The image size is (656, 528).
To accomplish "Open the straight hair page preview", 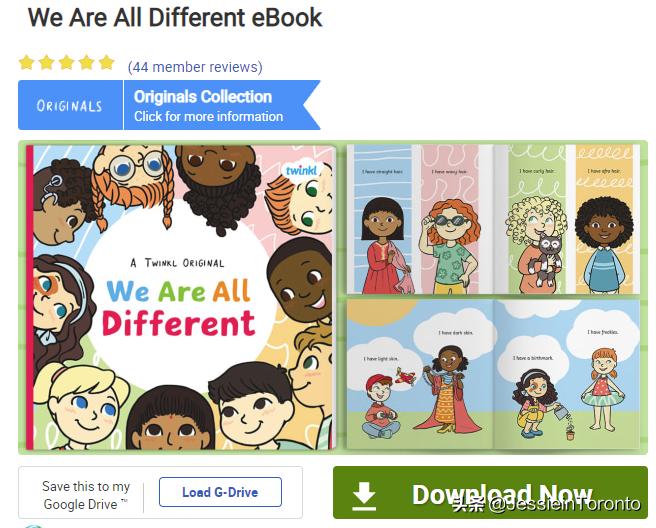I will pyautogui.click(x=383, y=219).
